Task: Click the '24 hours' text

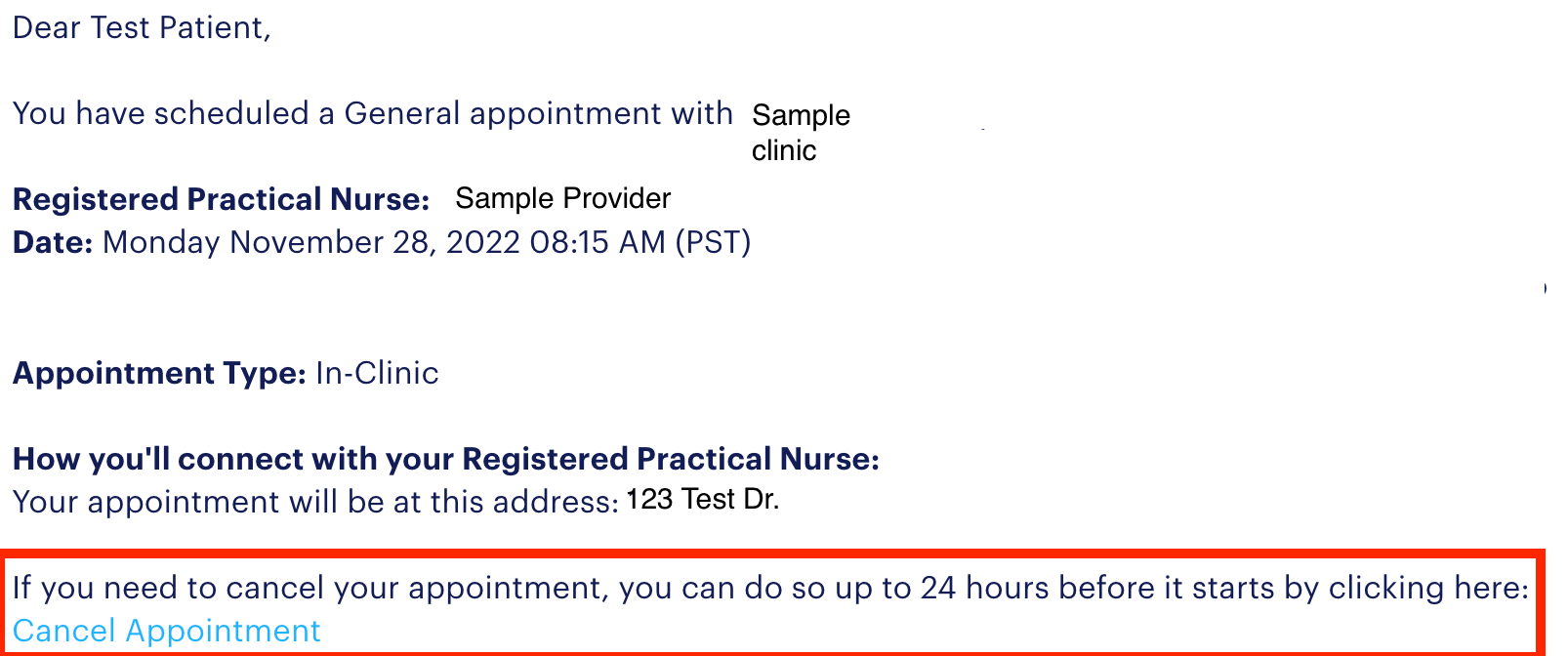Action: tap(985, 588)
